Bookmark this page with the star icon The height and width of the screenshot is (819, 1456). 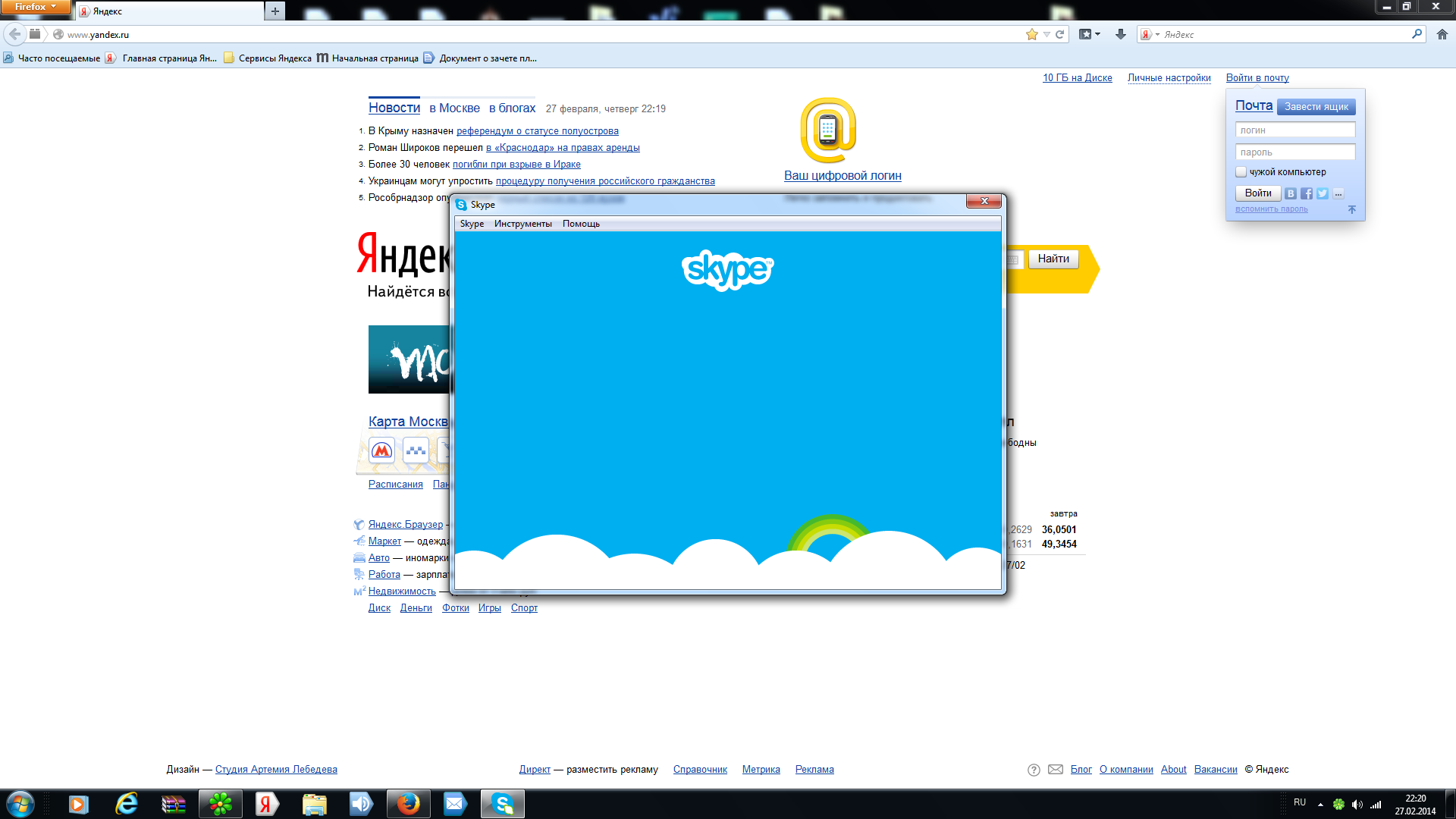[1031, 34]
